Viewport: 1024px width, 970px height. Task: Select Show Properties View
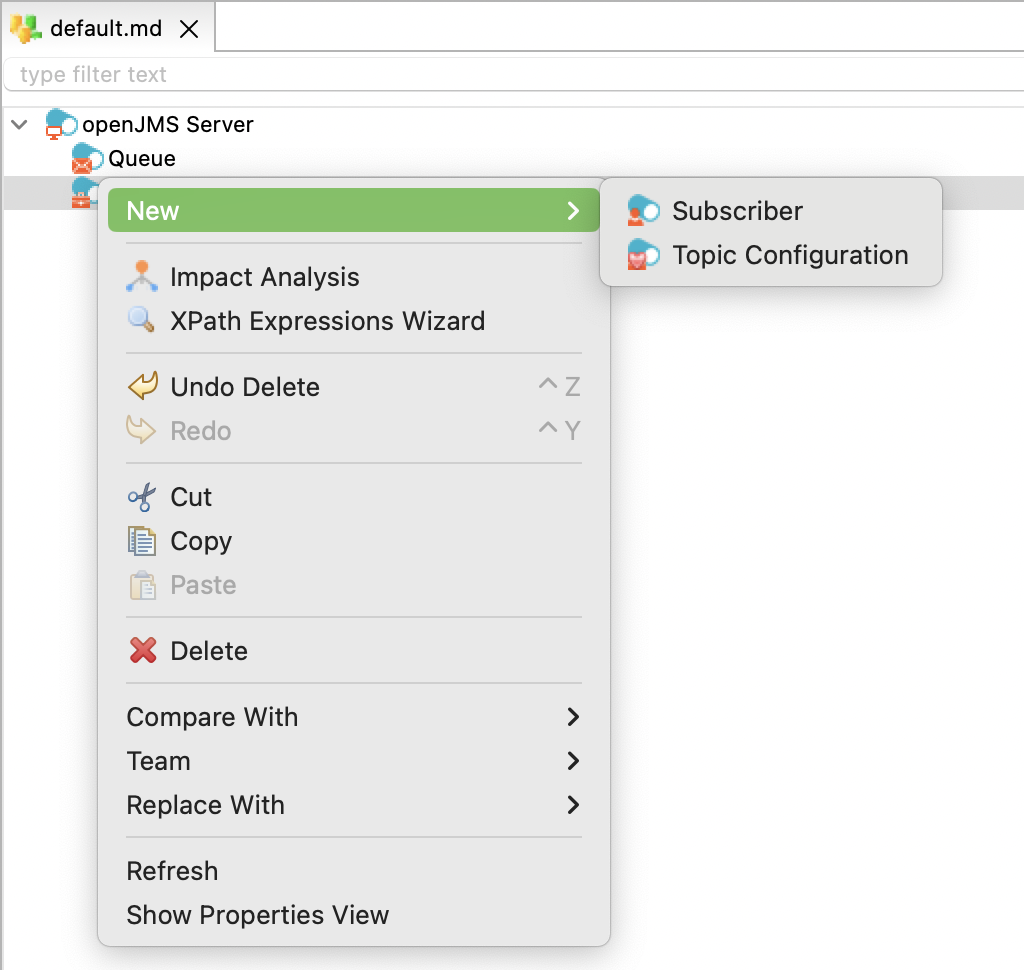pyautogui.click(x=257, y=915)
